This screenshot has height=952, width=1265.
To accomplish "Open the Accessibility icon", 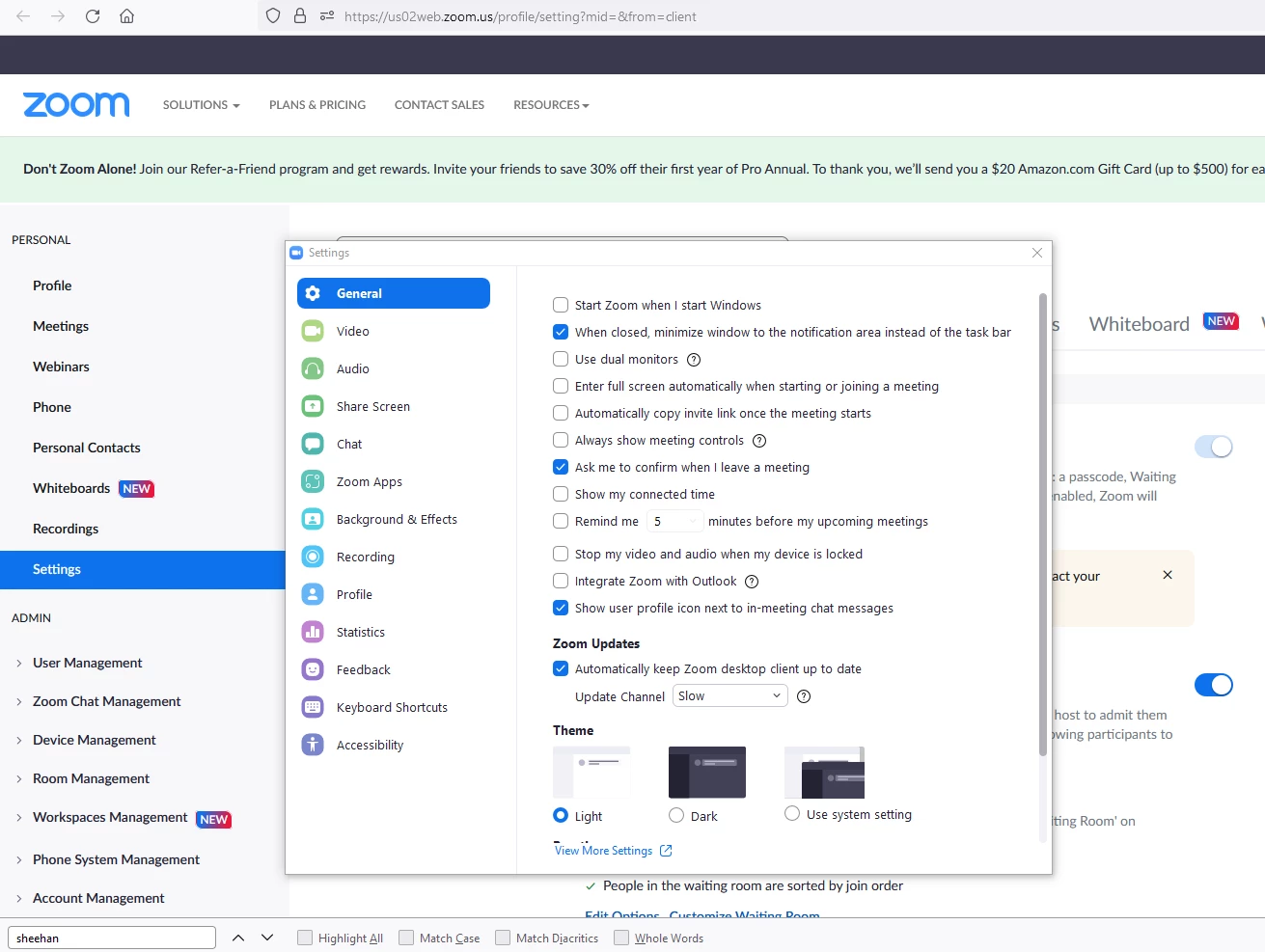I will point(313,745).
